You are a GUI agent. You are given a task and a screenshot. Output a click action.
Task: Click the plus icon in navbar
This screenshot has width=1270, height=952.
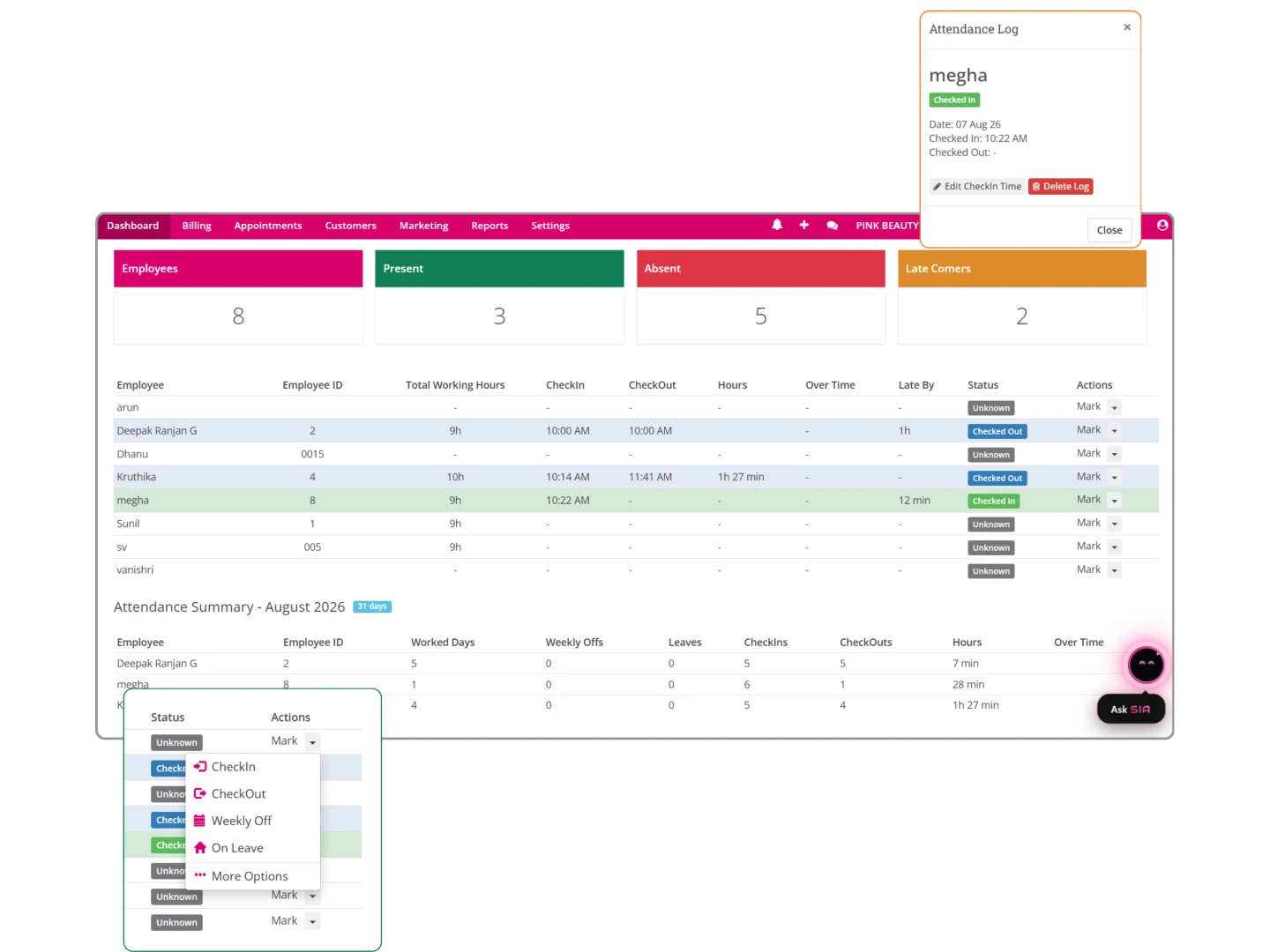804,225
